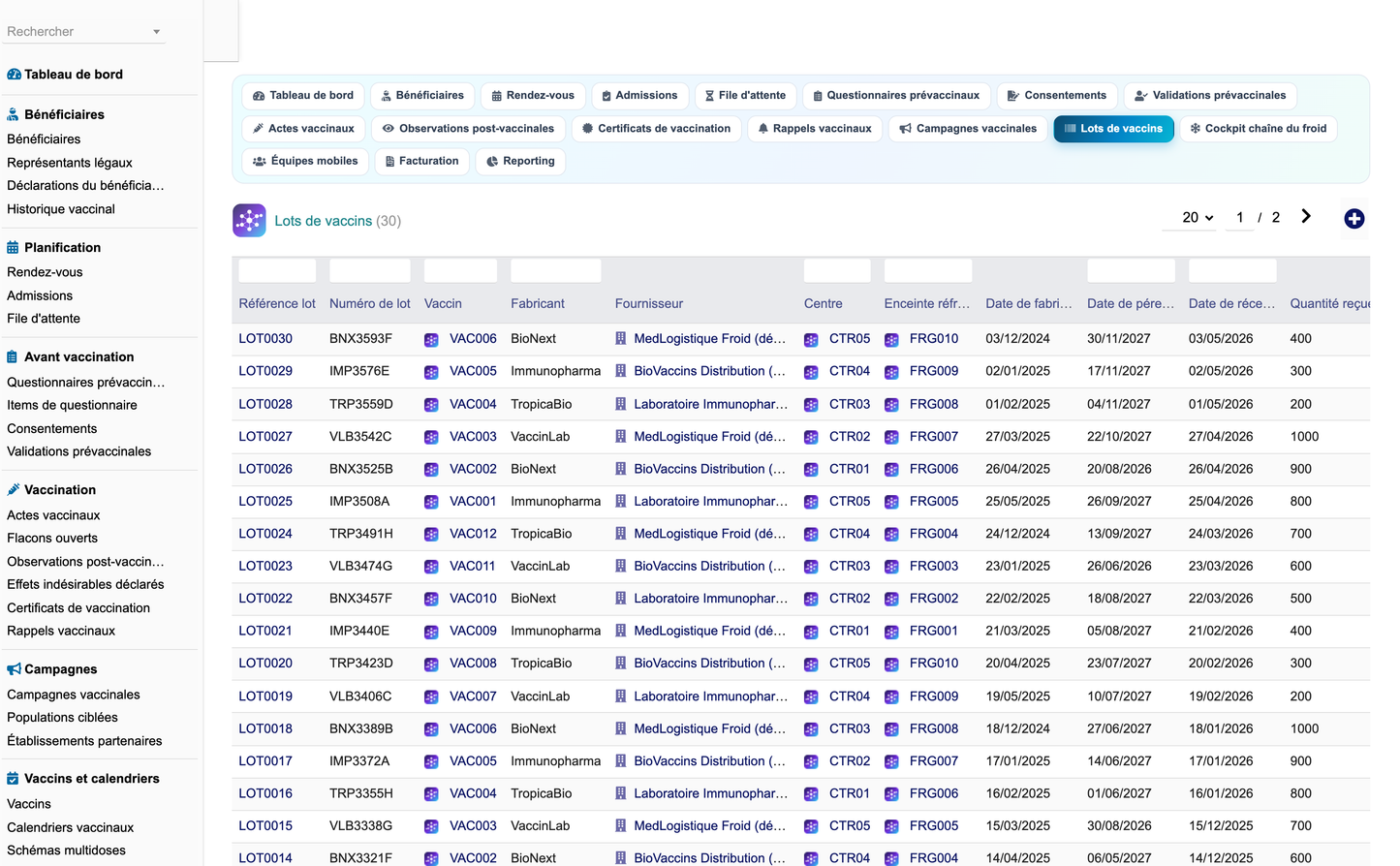Switch to Actes vaccinaux tab

[x=303, y=129]
